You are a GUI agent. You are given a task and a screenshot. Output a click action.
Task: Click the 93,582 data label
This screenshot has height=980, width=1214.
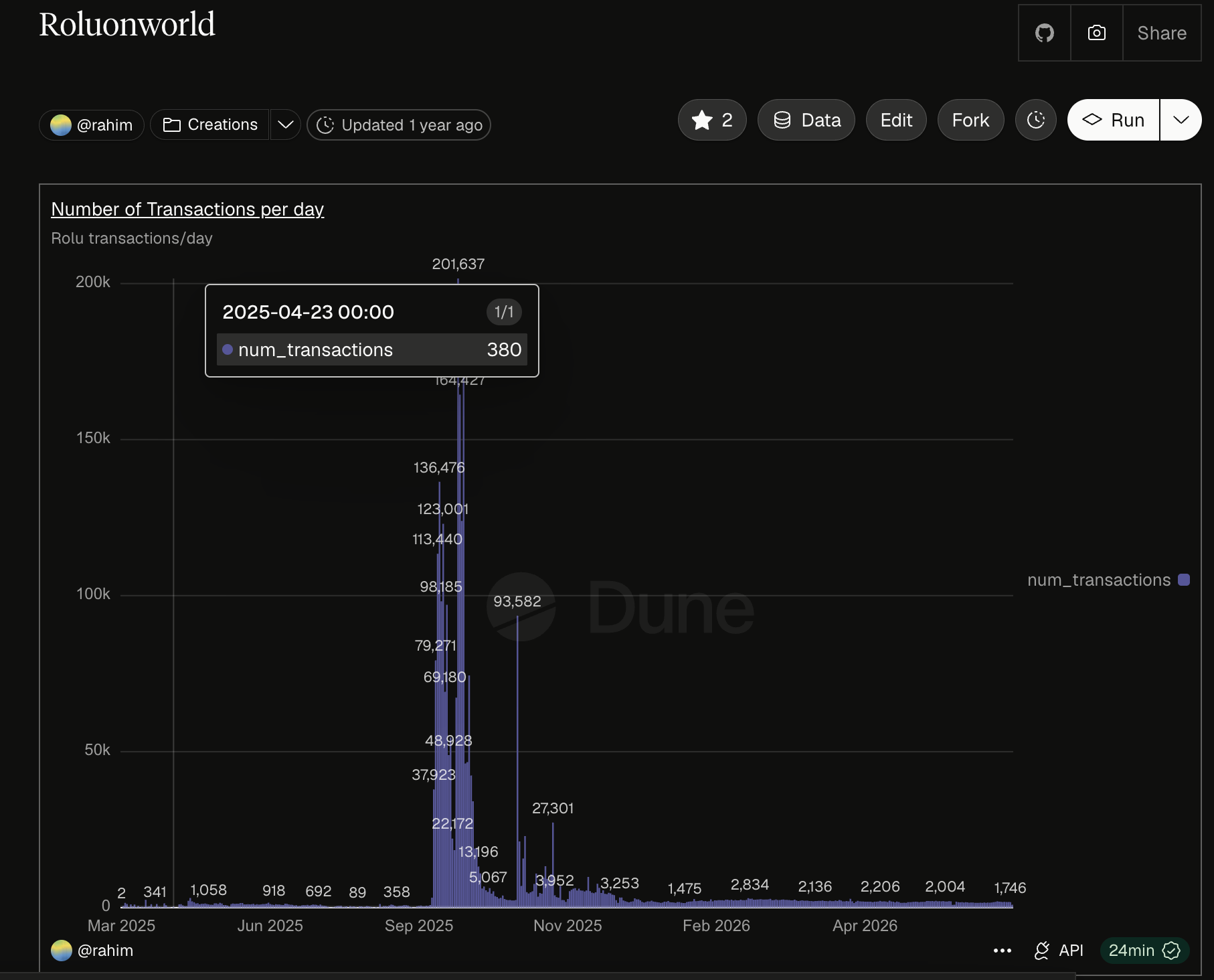(x=517, y=601)
